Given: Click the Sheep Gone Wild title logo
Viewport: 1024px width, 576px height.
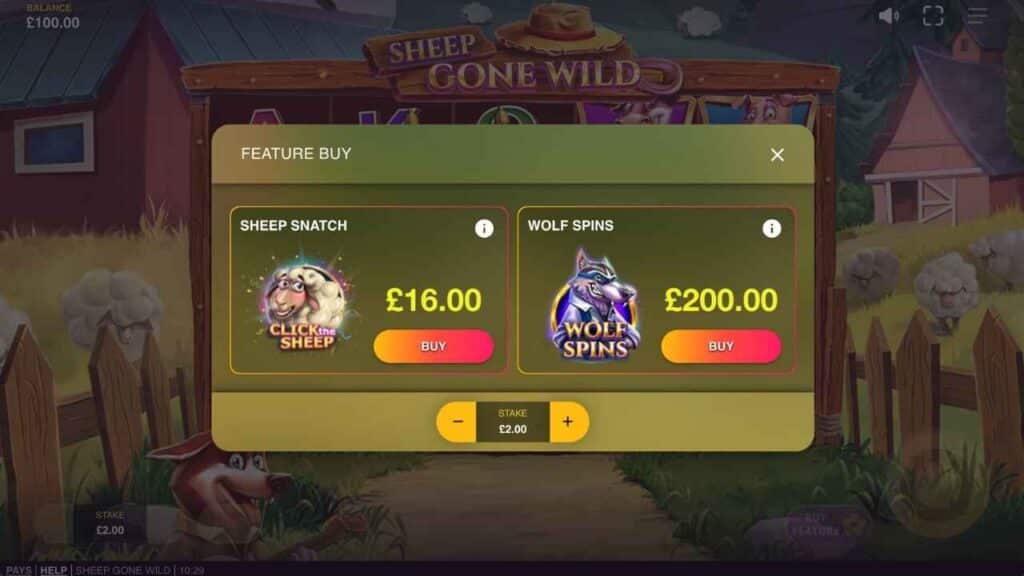Looking at the screenshot, I should tap(516, 56).
